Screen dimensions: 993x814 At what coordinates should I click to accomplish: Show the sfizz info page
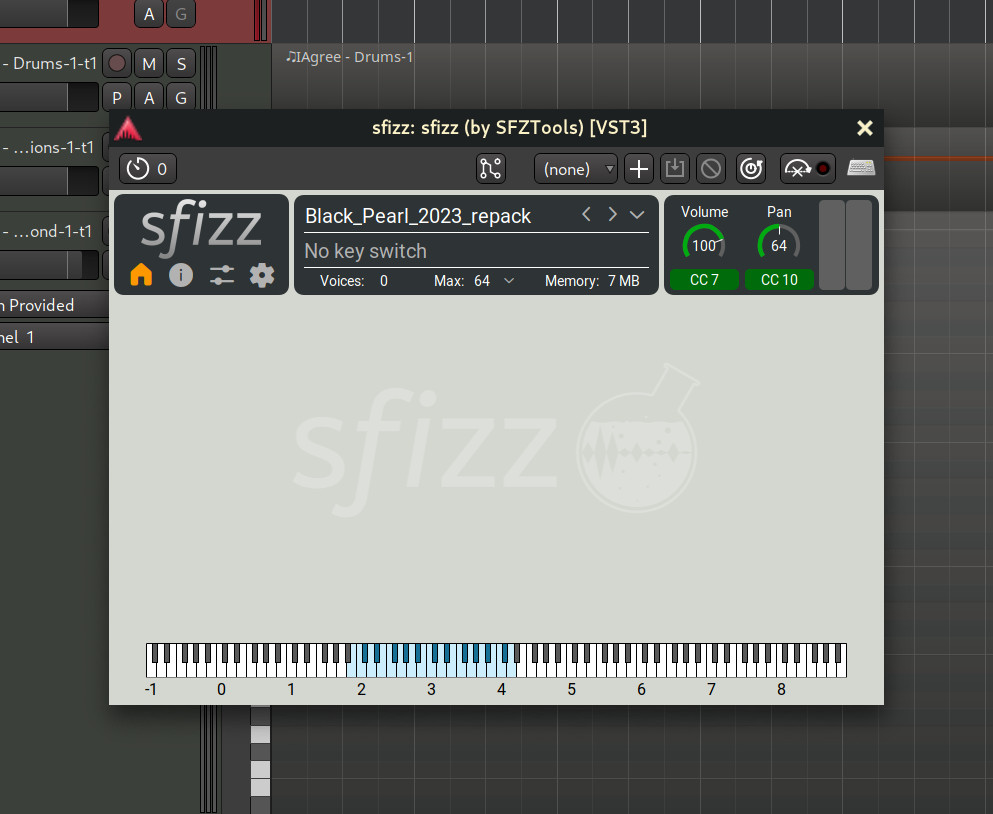(181, 275)
